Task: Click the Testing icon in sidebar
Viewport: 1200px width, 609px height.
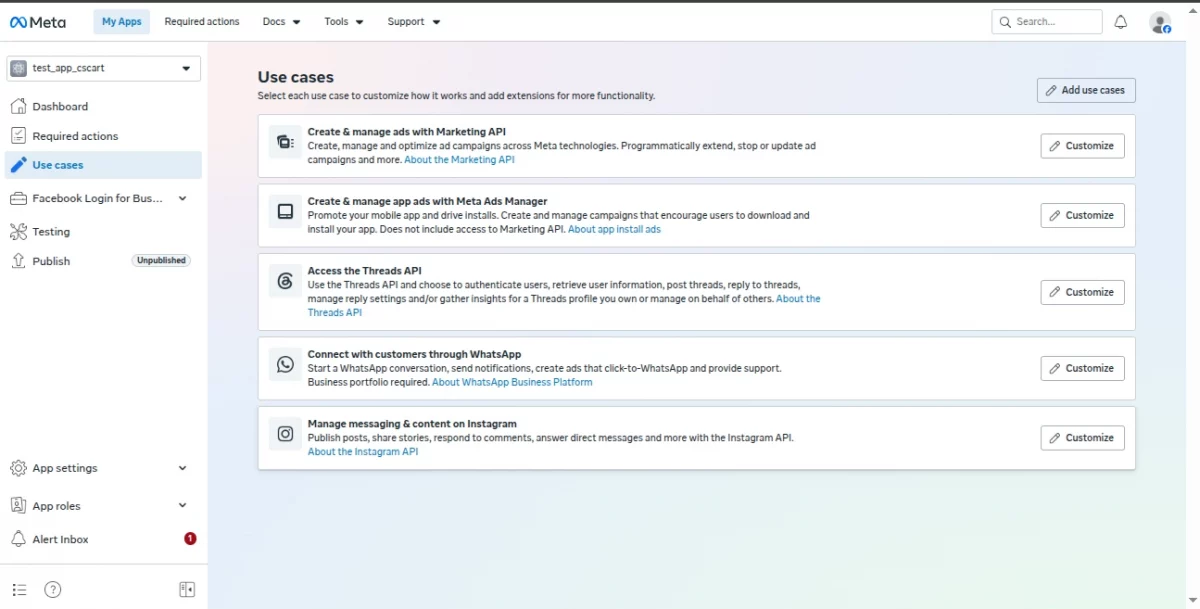Action: (18, 232)
